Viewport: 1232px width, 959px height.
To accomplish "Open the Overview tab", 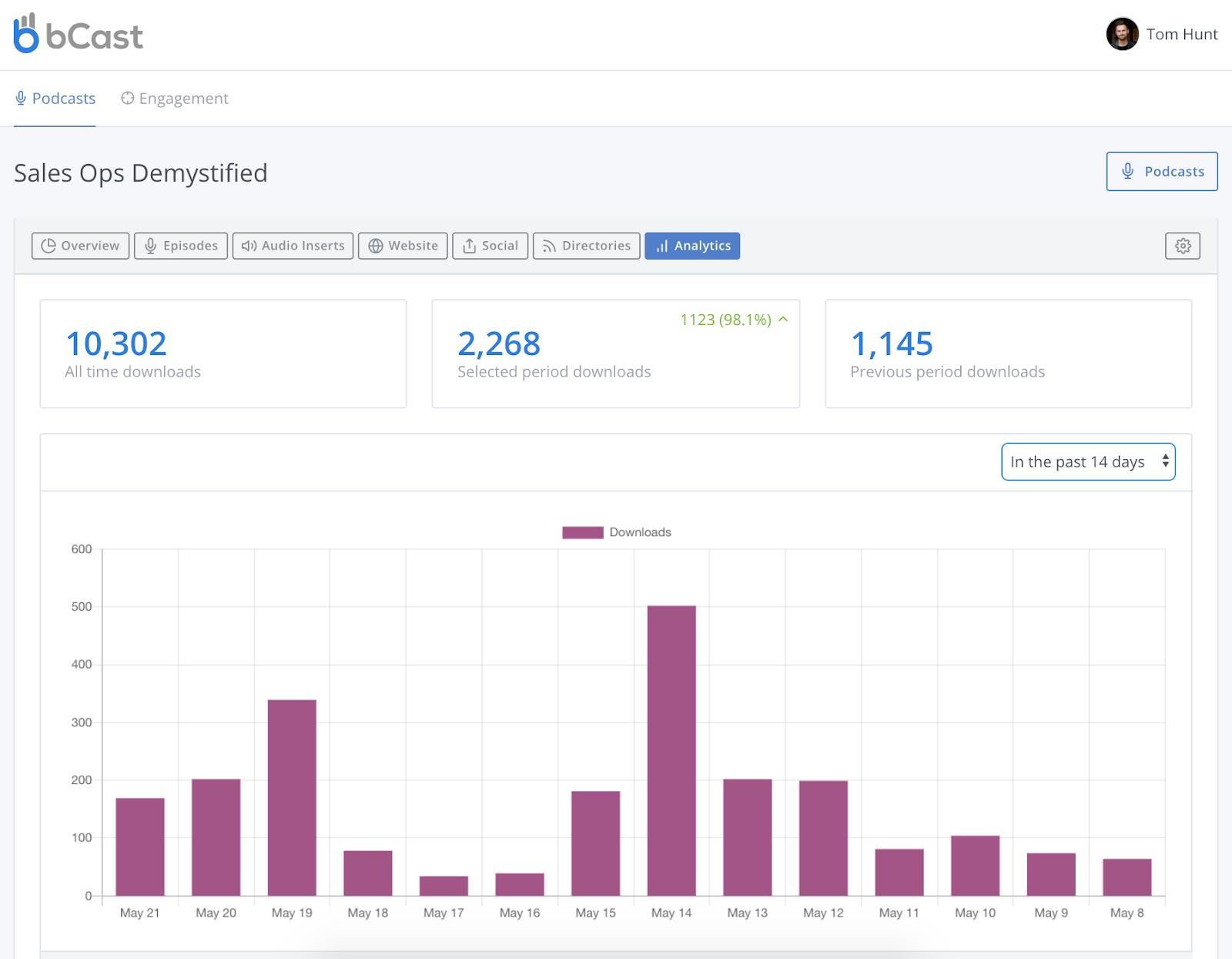I will (80, 246).
